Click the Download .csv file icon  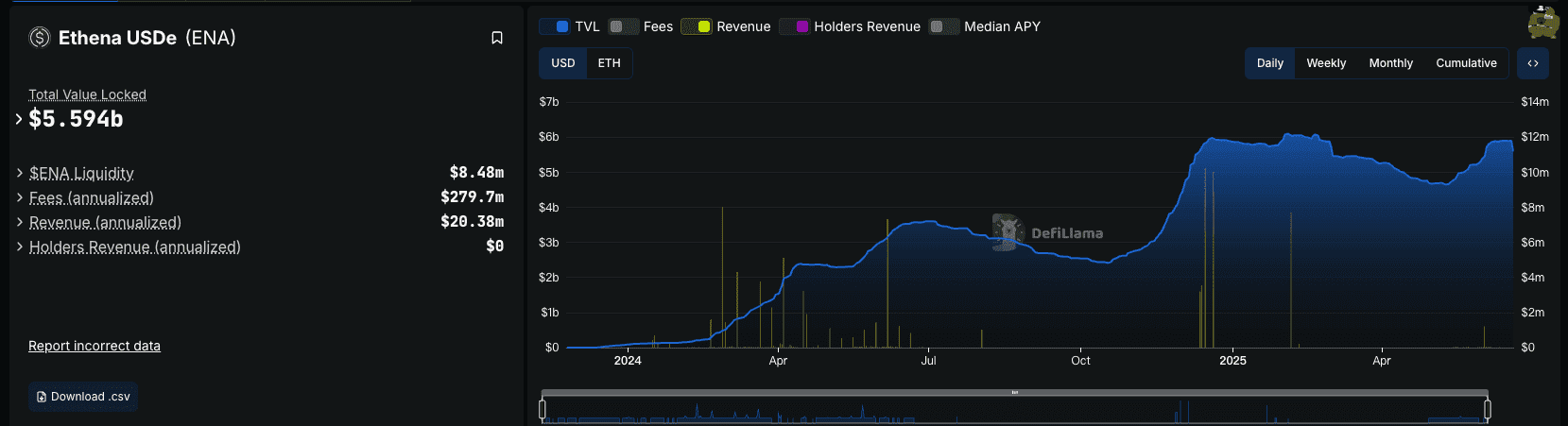click(x=42, y=397)
